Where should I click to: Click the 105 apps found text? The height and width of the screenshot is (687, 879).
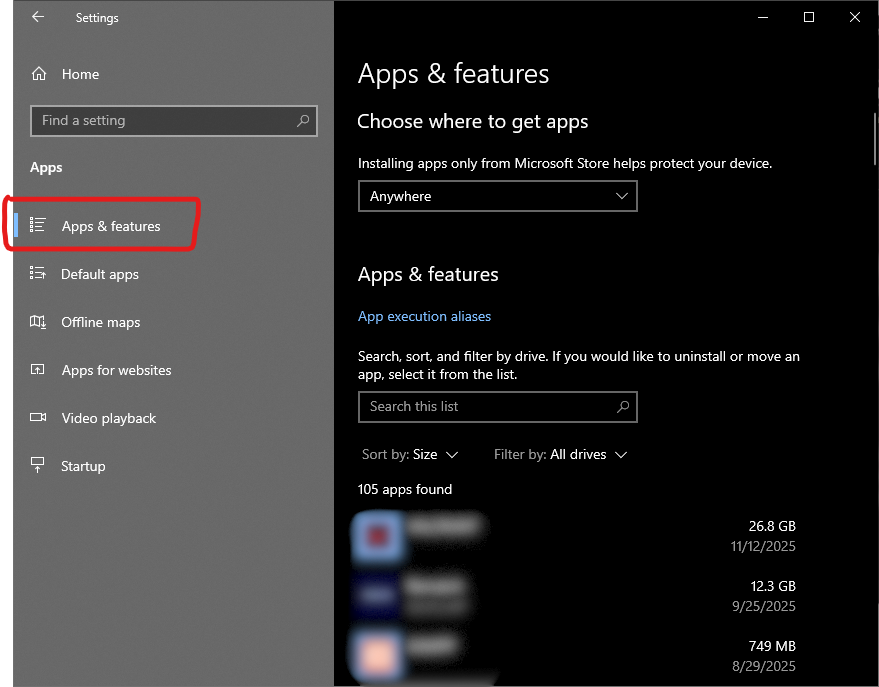pyautogui.click(x=405, y=489)
